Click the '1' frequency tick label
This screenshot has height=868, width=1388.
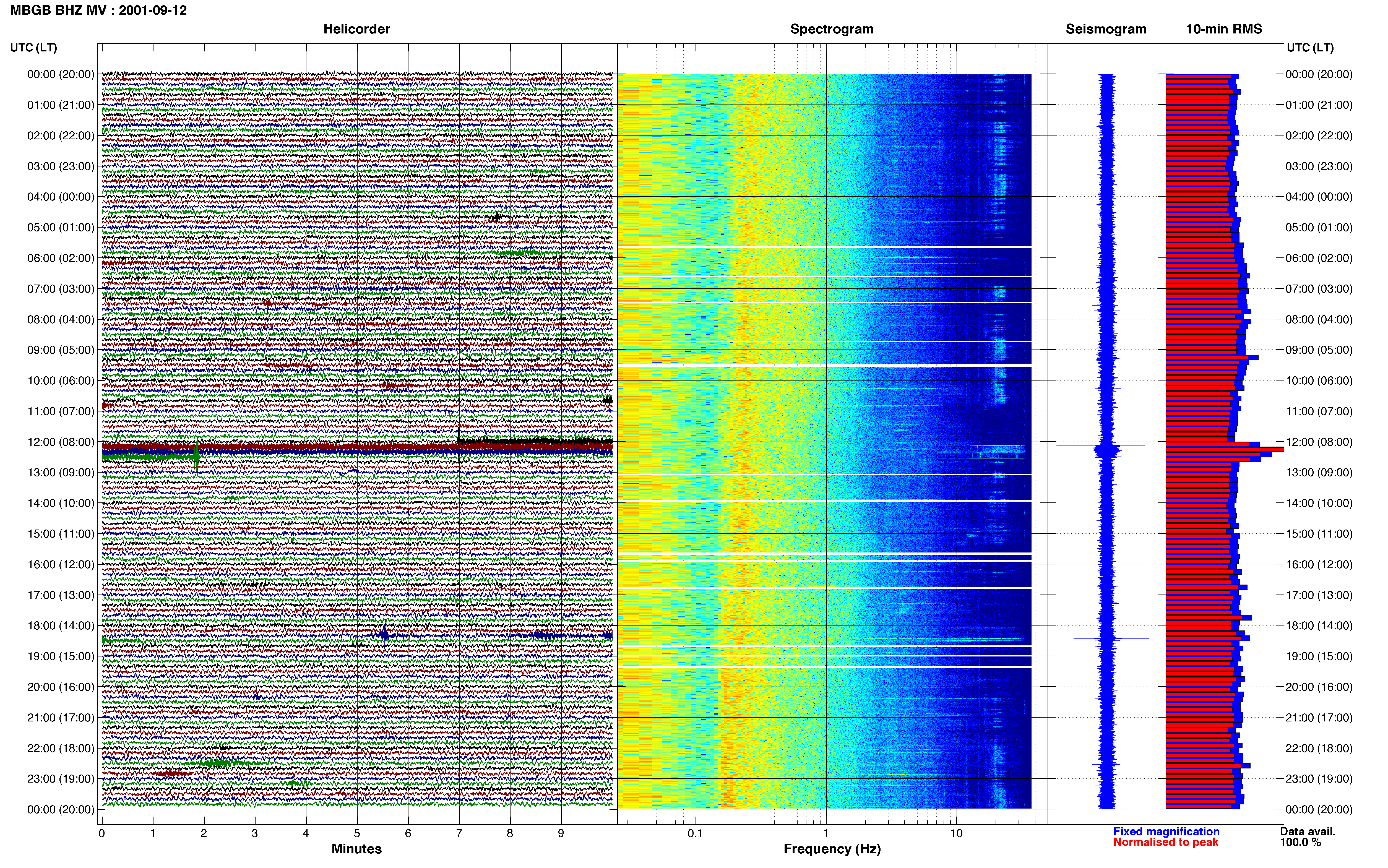pos(826,833)
